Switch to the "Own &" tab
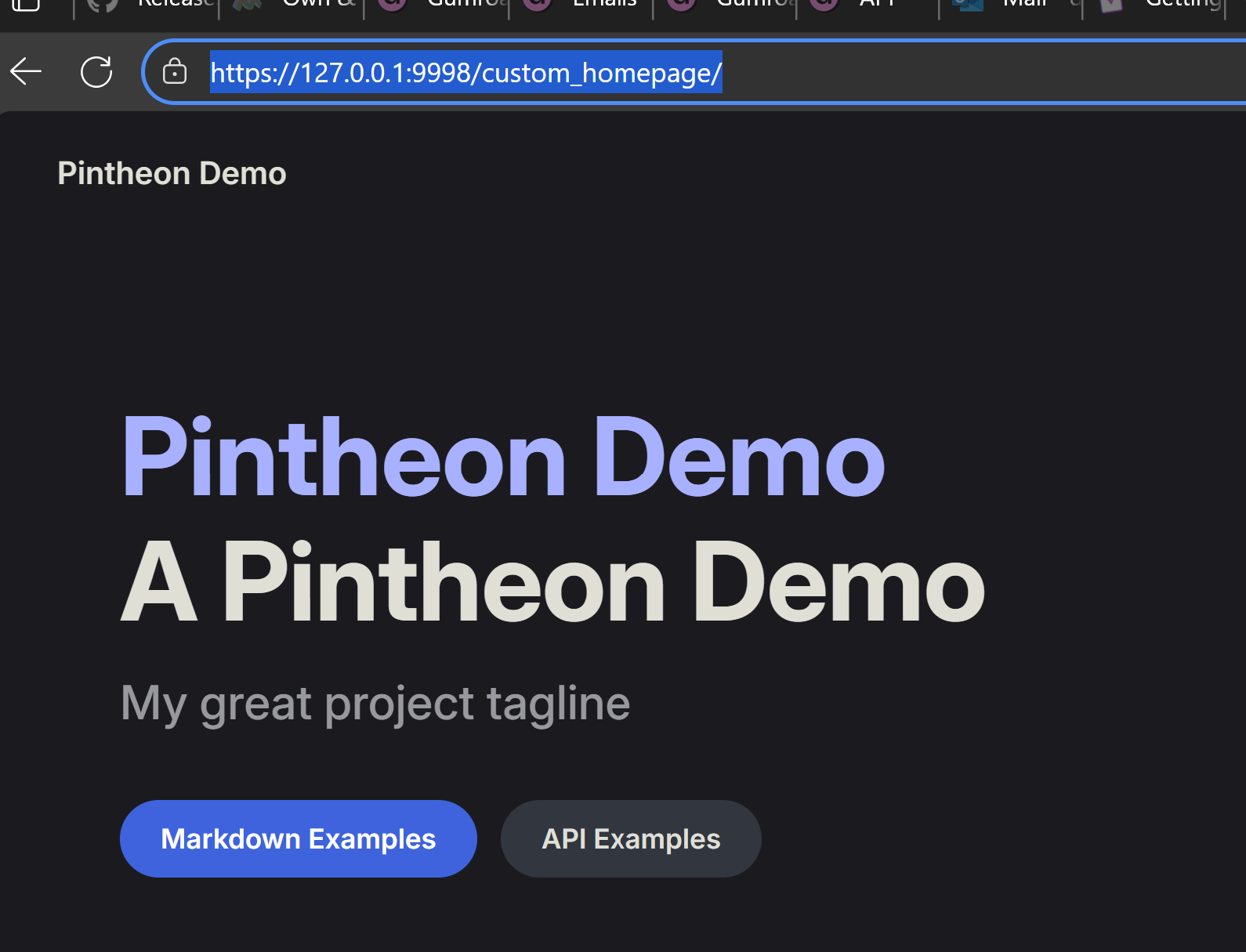The image size is (1246, 952). pyautogui.click(x=317, y=4)
